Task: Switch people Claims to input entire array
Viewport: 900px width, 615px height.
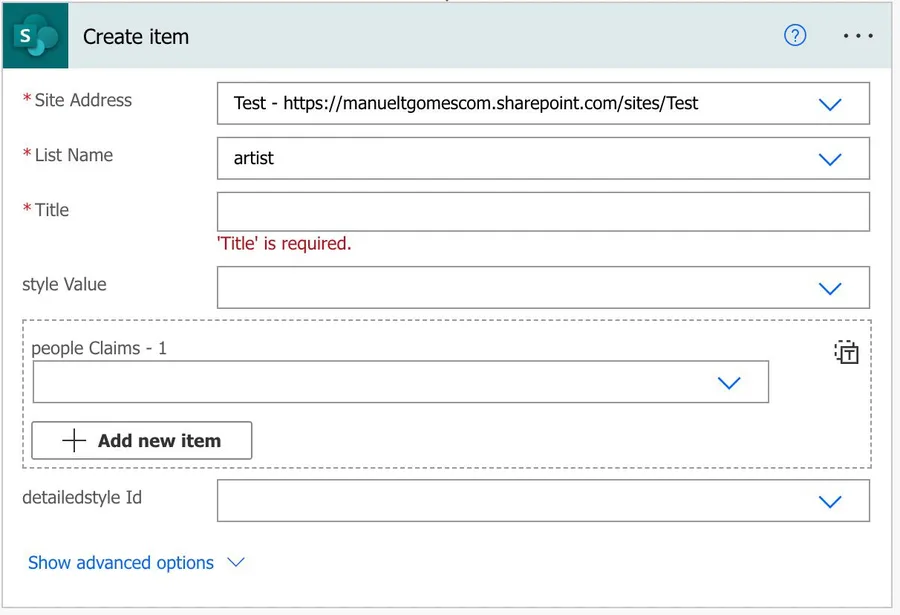Action: point(846,352)
